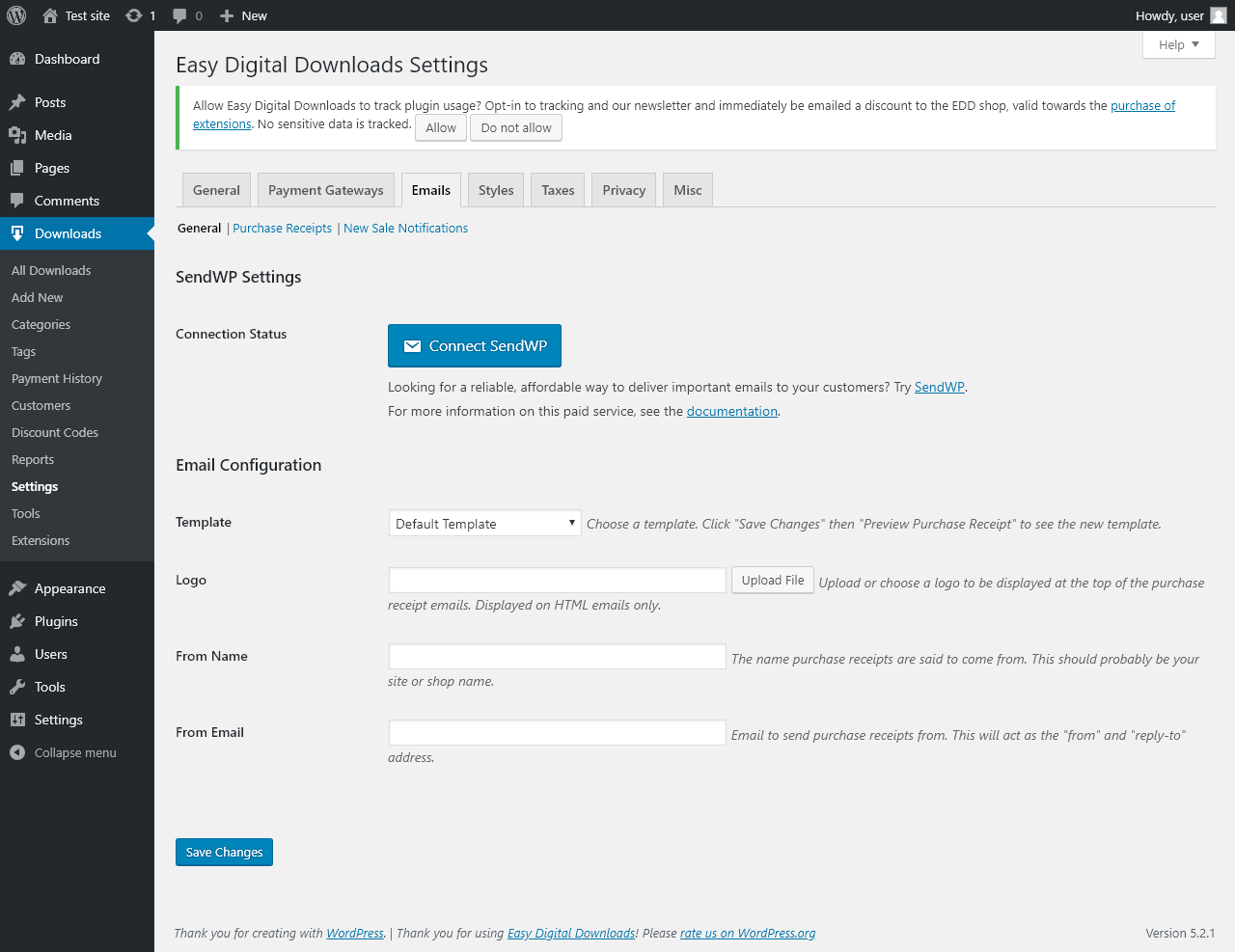Open All Downloads in the sidebar
1235x952 pixels.
pos(51,270)
